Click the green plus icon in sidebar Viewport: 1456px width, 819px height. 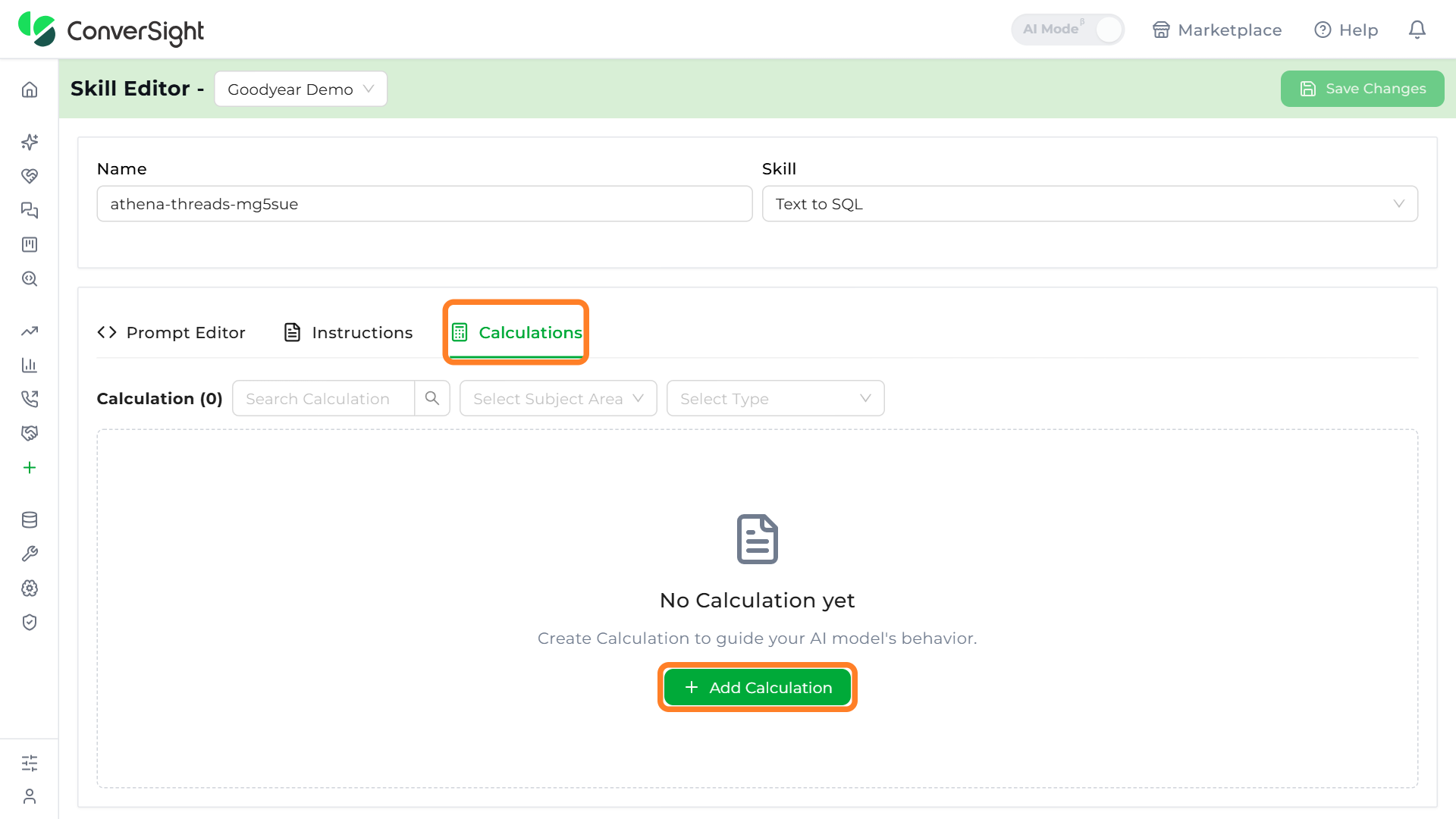(x=30, y=467)
